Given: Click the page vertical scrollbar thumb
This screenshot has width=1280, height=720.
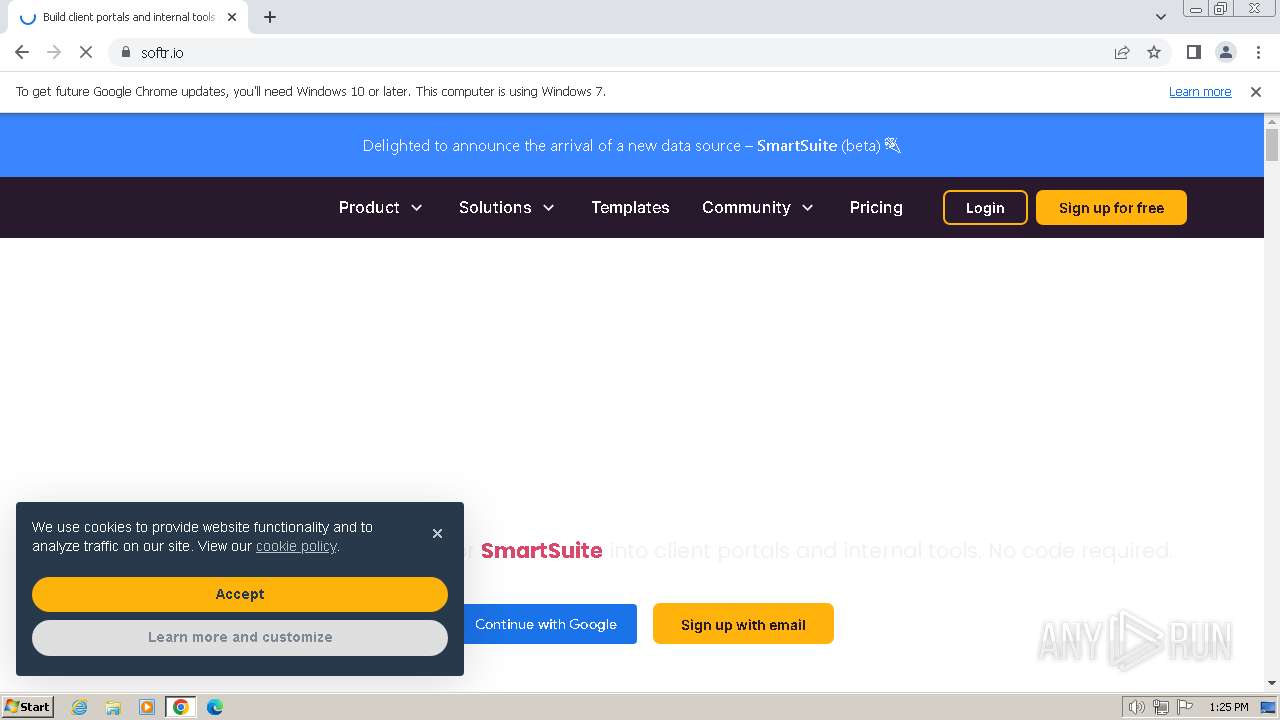Looking at the screenshot, I should [1272, 144].
